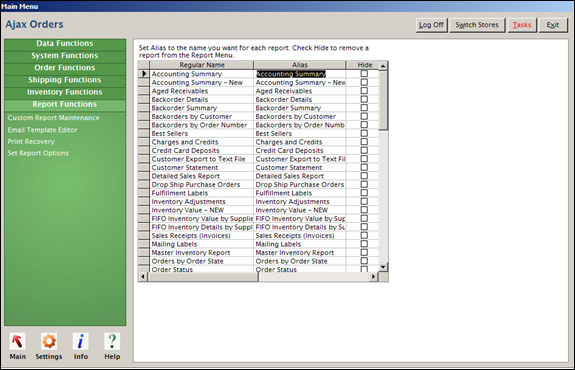
Task: Select Email Template Editor menu item
Action: [x=43, y=130]
